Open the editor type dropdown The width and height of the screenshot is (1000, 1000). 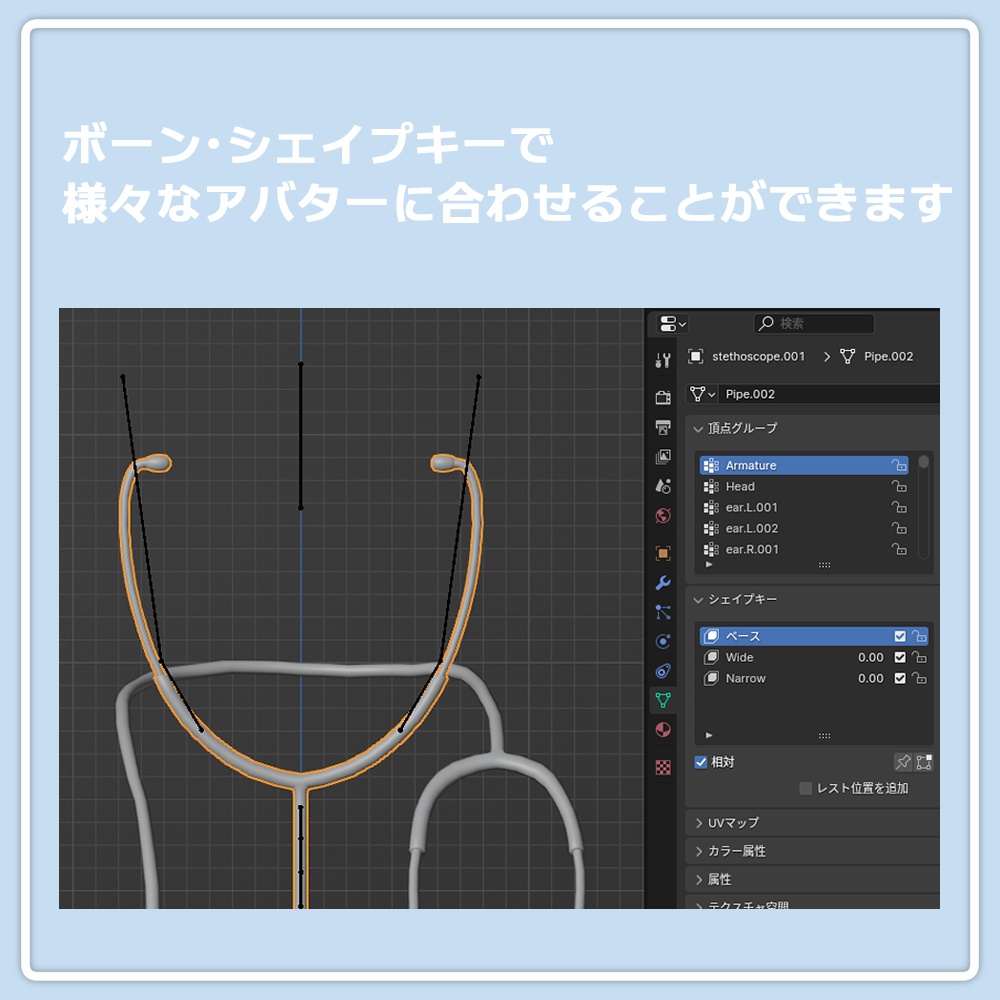pyautogui.click(x=672, y=323)
